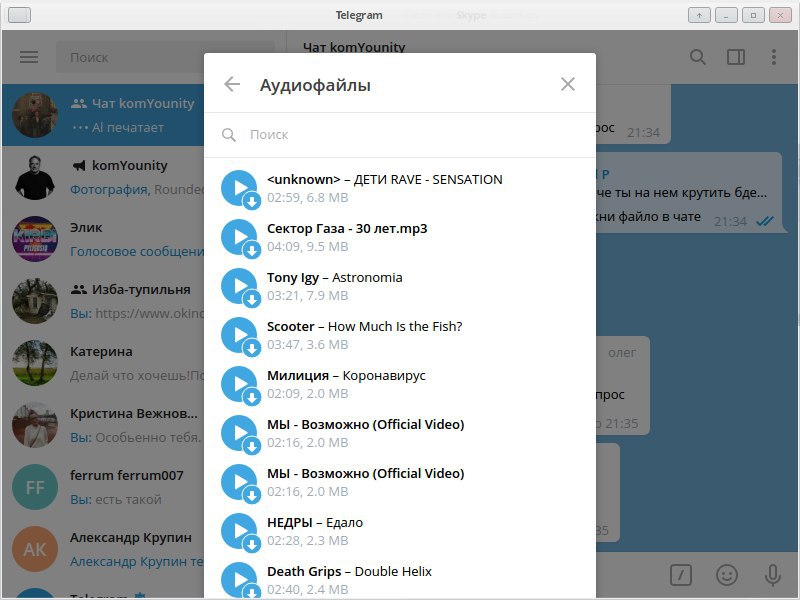
Task: Select the Scooter – How Much Is the Fish? title
Action: tap(364, 327)
